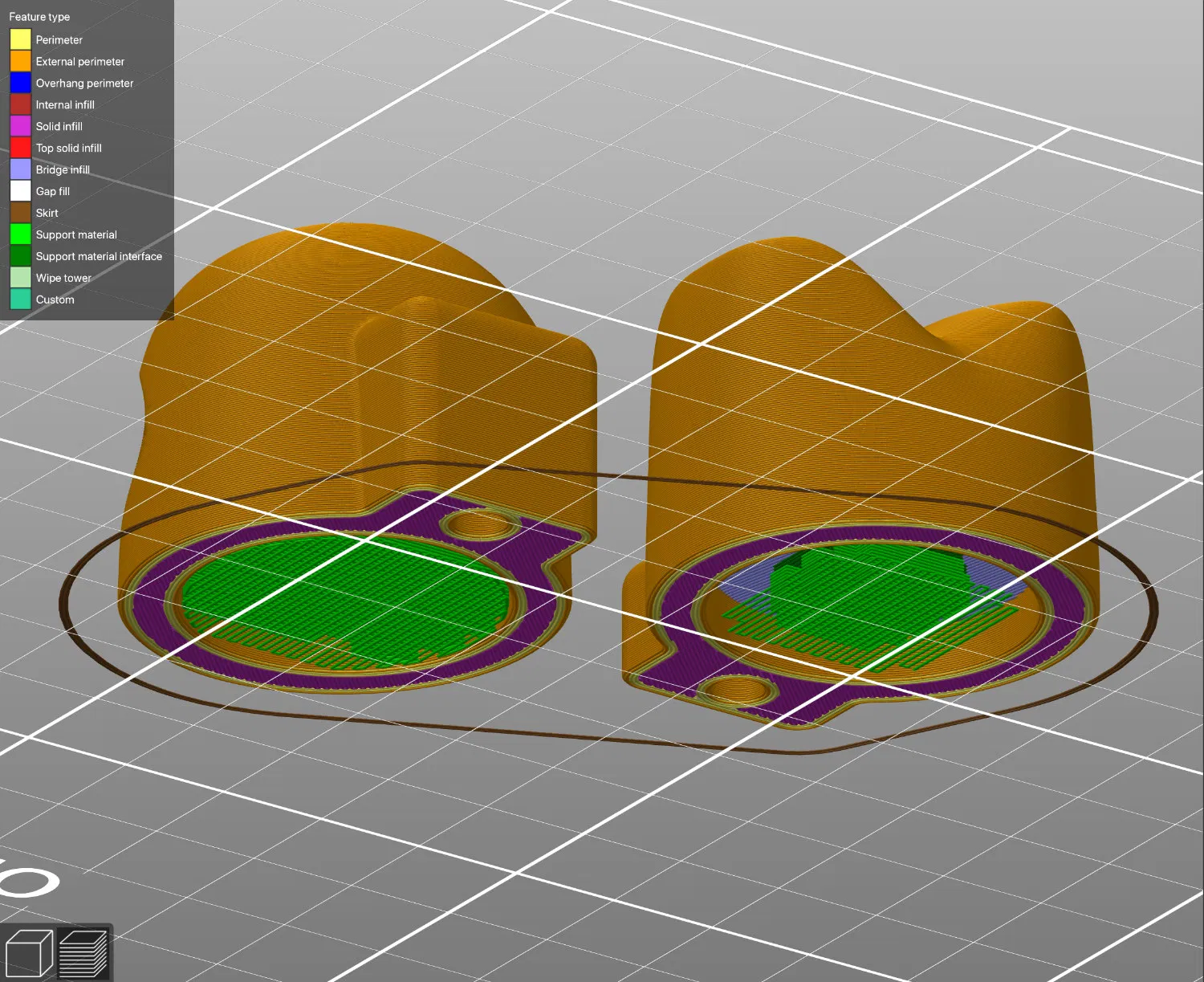
Task: Select the 'Skirt' legend label
Action: [x=47, y=214]
